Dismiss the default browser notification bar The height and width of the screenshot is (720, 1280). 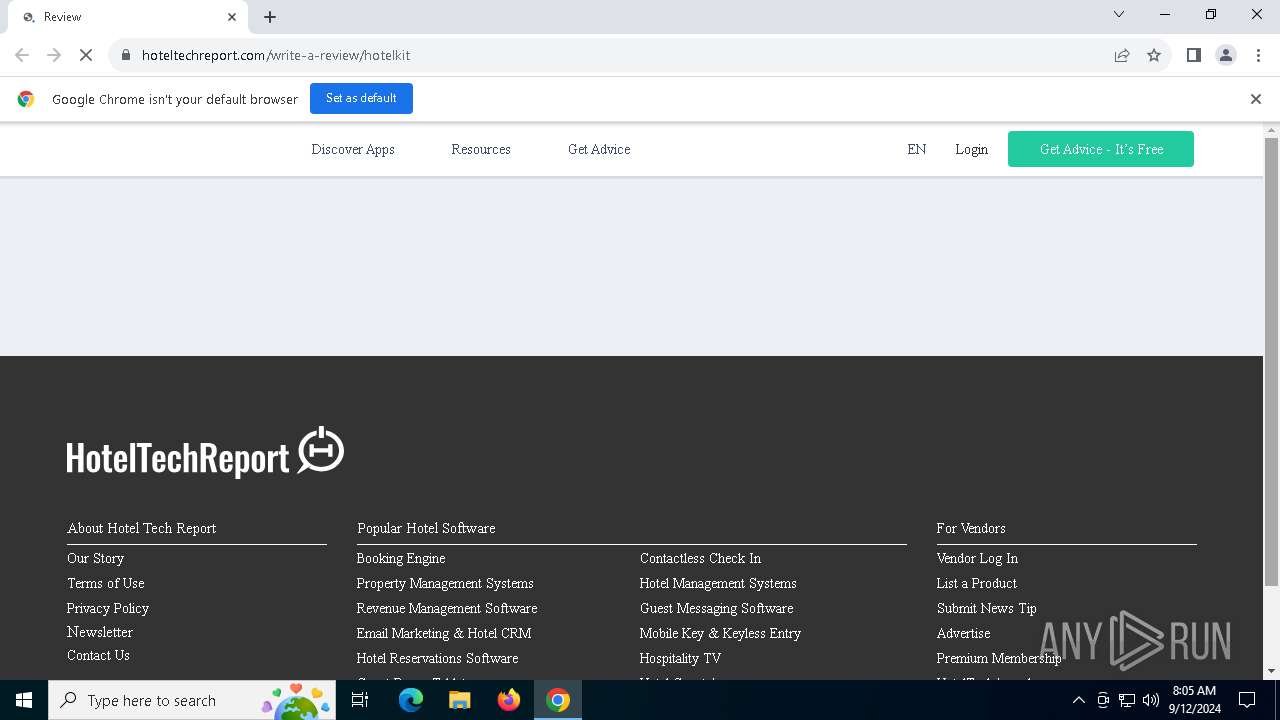click(1256, 99)
